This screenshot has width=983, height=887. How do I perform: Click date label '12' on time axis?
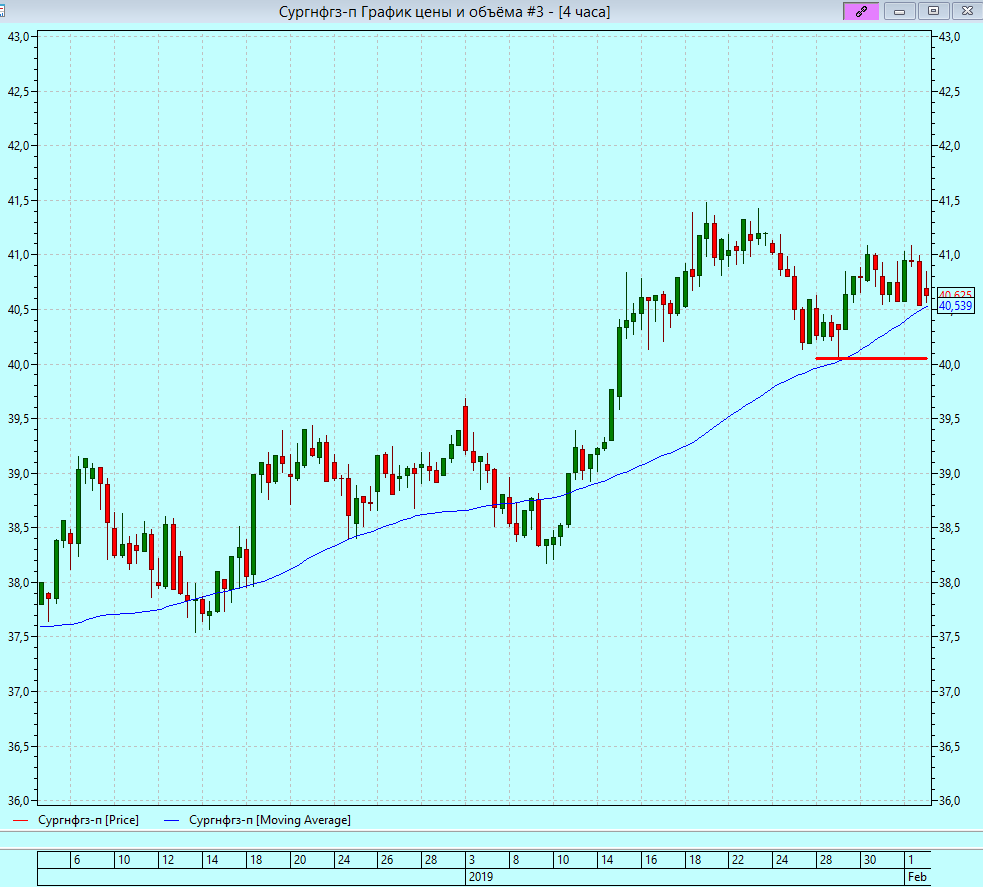(167, 859)
